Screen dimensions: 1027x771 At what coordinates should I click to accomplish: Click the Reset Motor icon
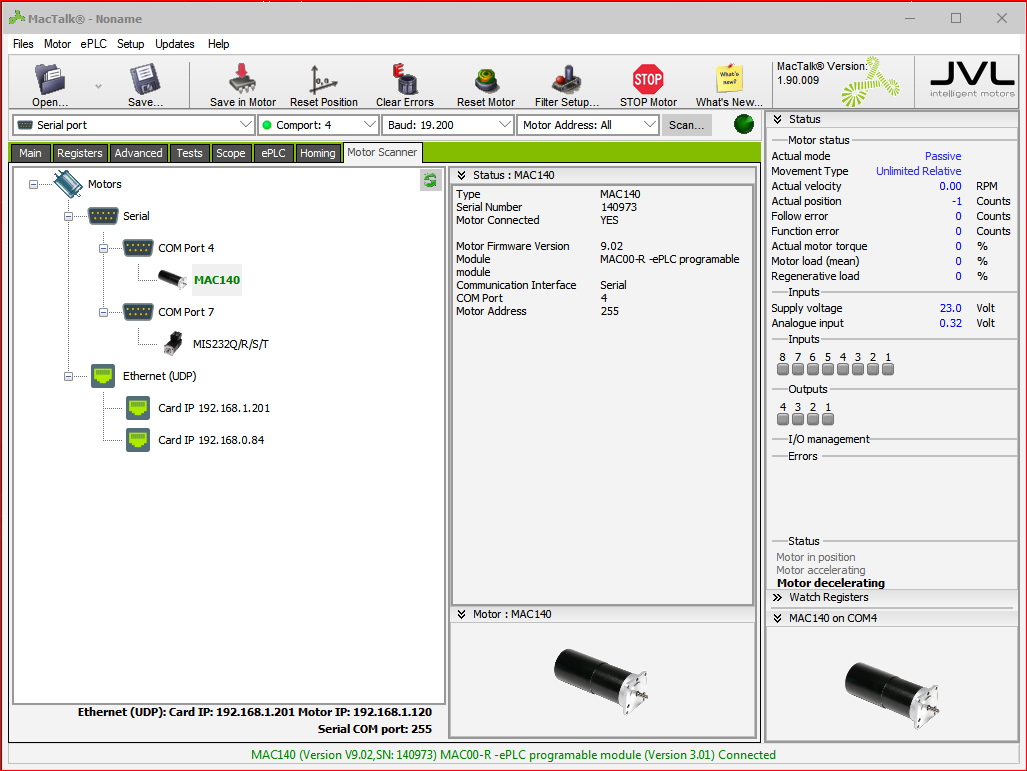tap(486, 80)
